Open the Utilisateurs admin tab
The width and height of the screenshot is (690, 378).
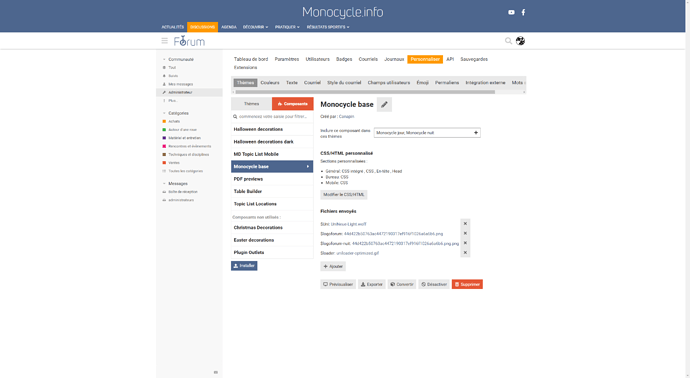(x=317, y=59)
